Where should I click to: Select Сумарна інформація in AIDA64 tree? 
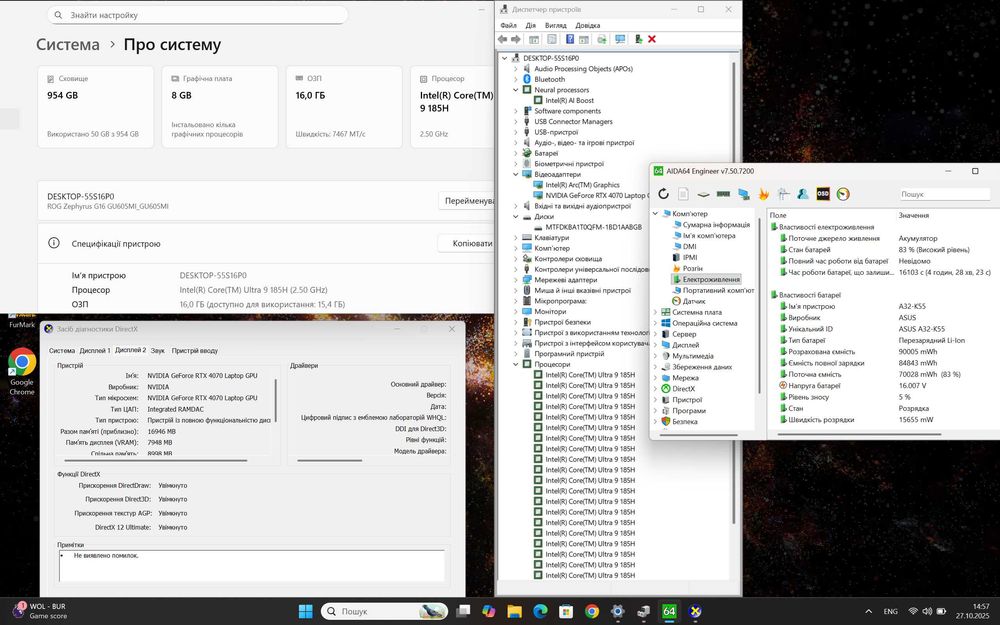tap(710, 224)
